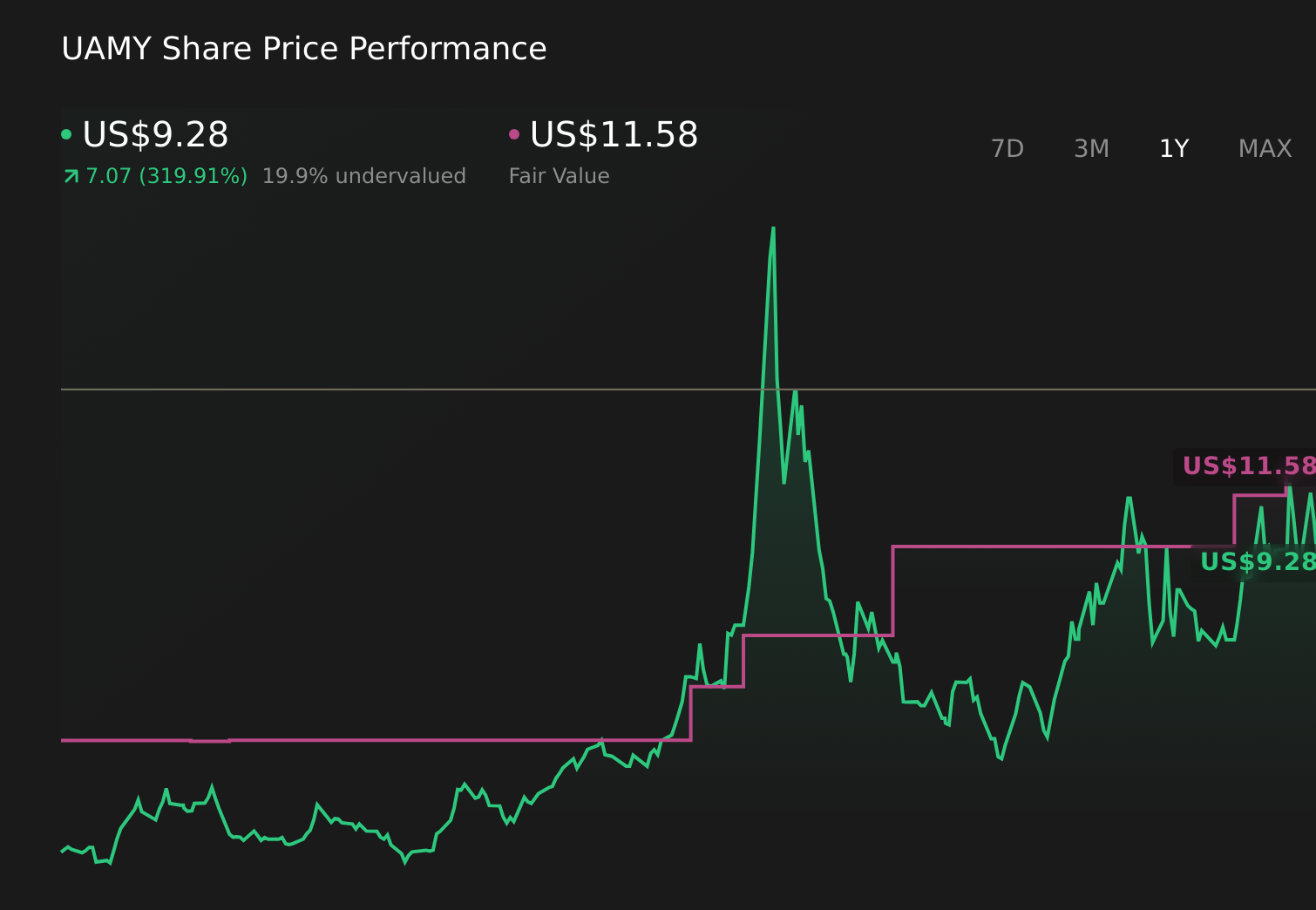Toggle the share price series via its legend

point(155,134)
